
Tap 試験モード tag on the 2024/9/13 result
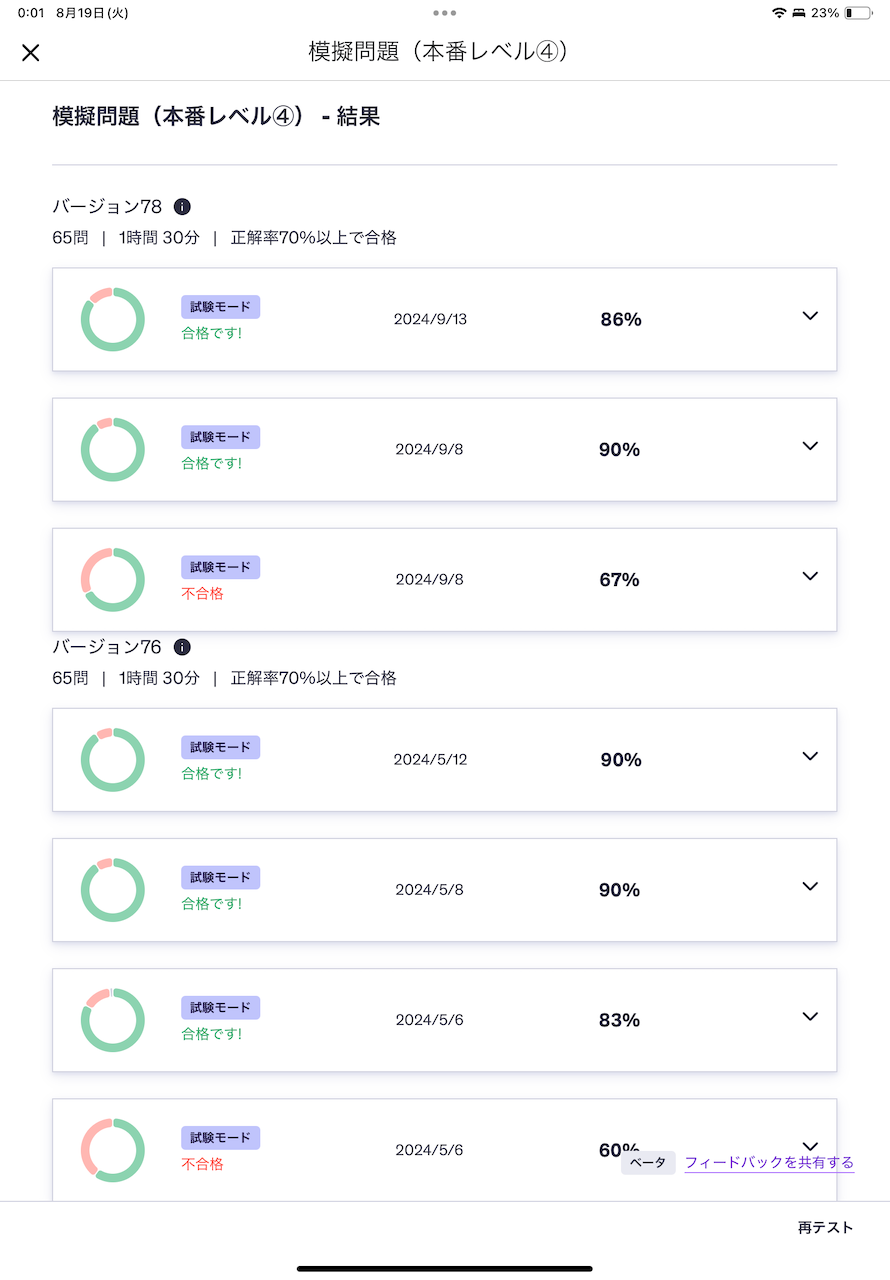tap(220, 307)
